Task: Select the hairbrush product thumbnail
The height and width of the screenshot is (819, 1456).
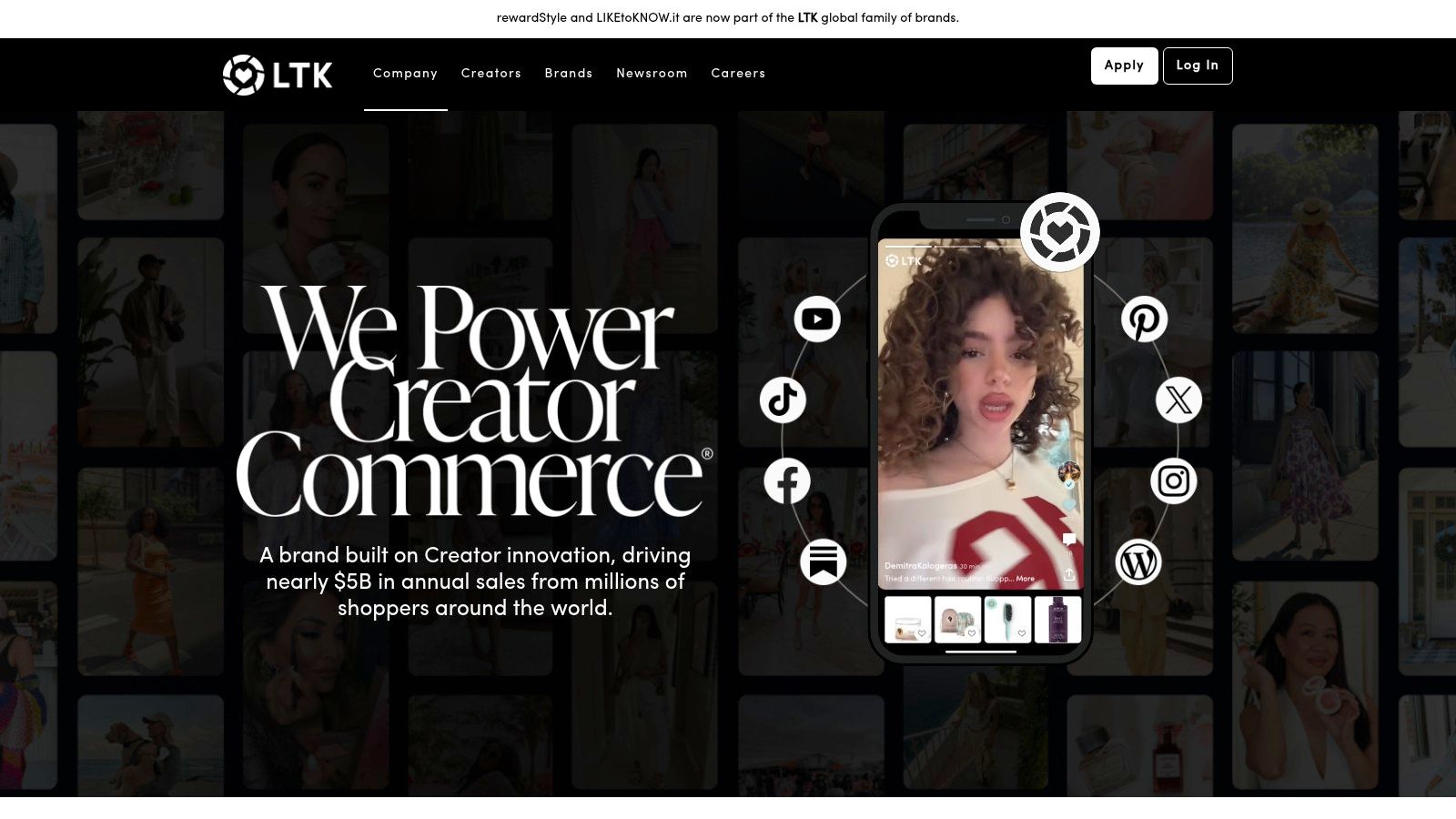Action: click(1007, 620)
